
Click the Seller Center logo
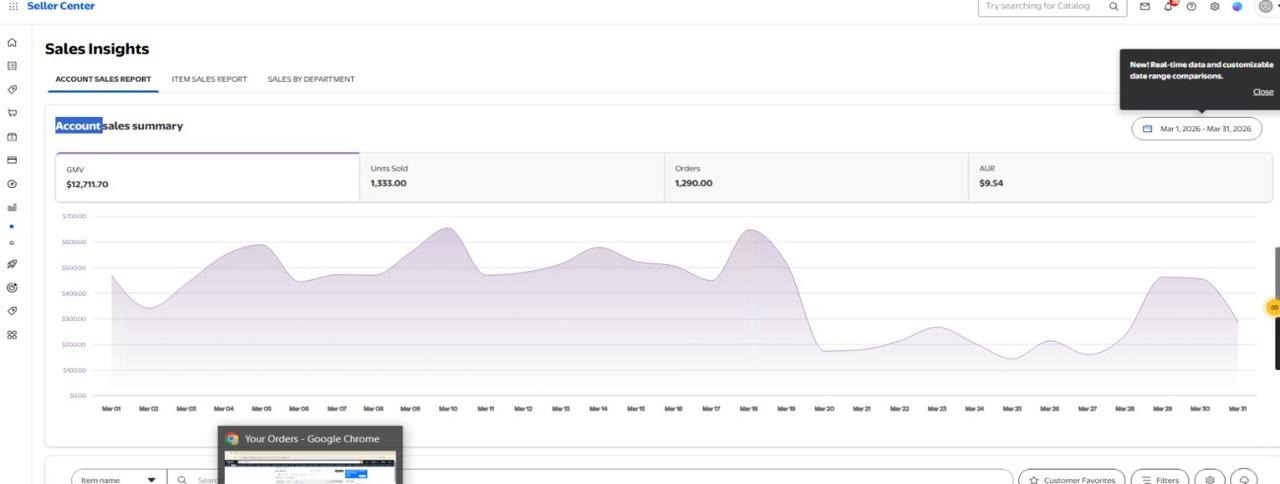tap(61, 6)
